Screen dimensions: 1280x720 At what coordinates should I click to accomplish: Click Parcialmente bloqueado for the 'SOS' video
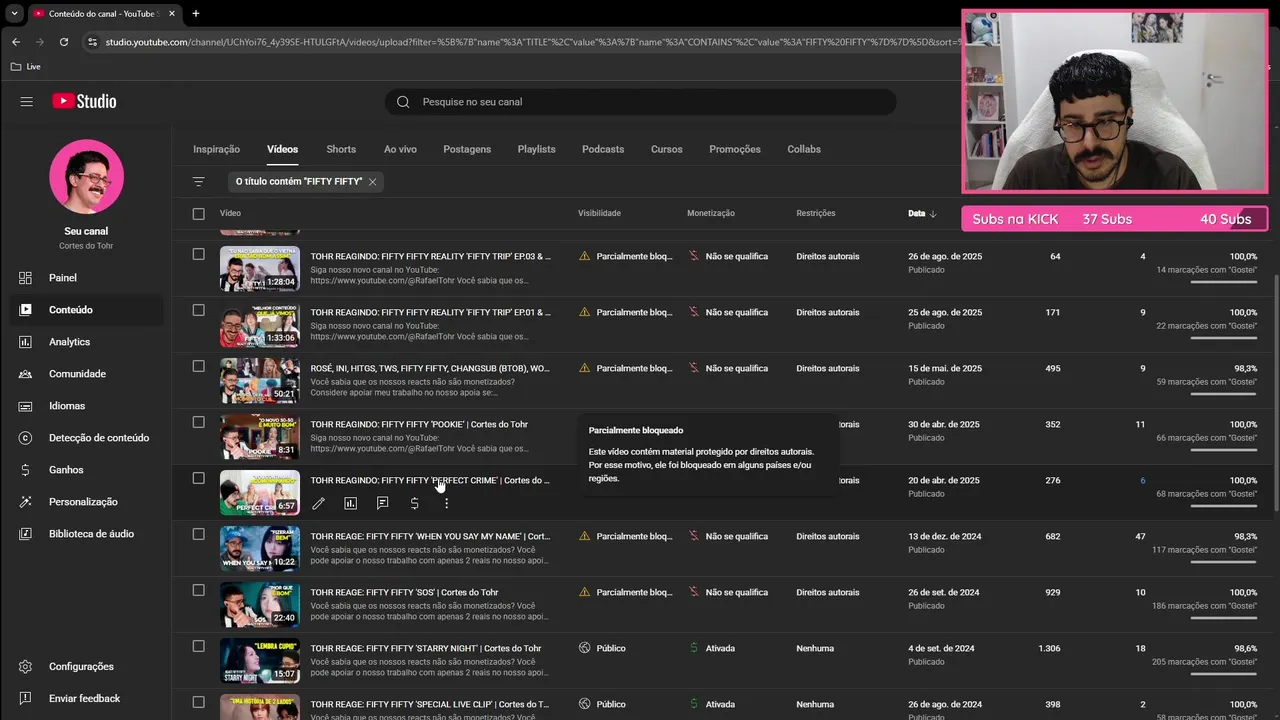click(634, 592)
